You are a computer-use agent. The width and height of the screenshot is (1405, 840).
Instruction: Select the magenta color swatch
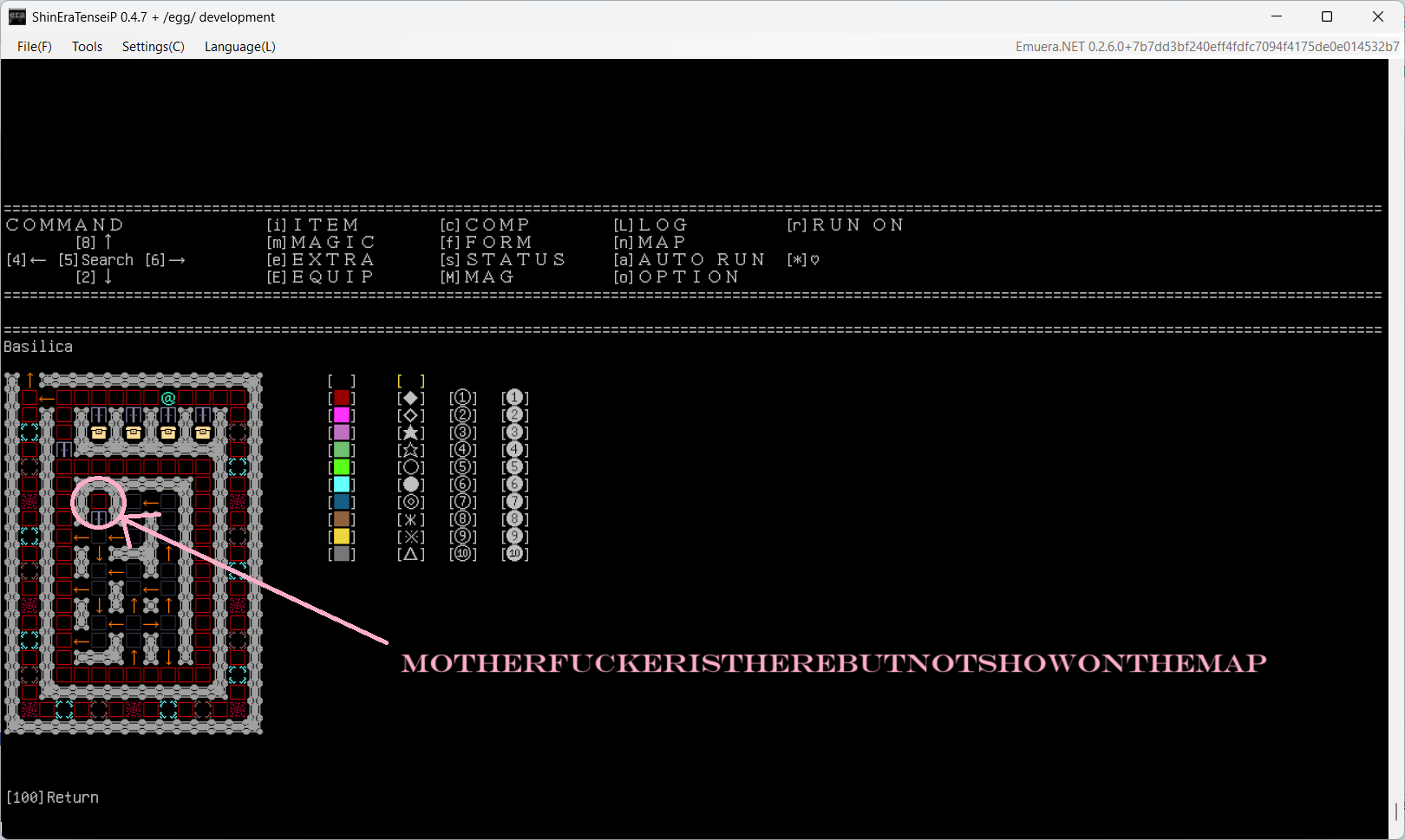pyautogui.click(x=342, y=415)
